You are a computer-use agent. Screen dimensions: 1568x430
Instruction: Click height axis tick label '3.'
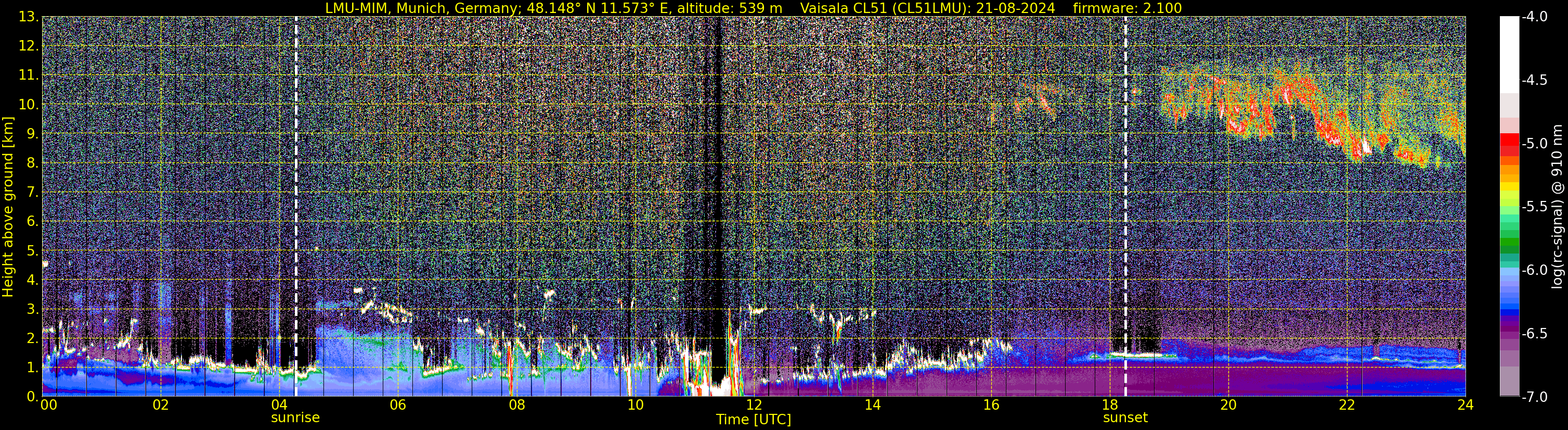pos(33,309)
